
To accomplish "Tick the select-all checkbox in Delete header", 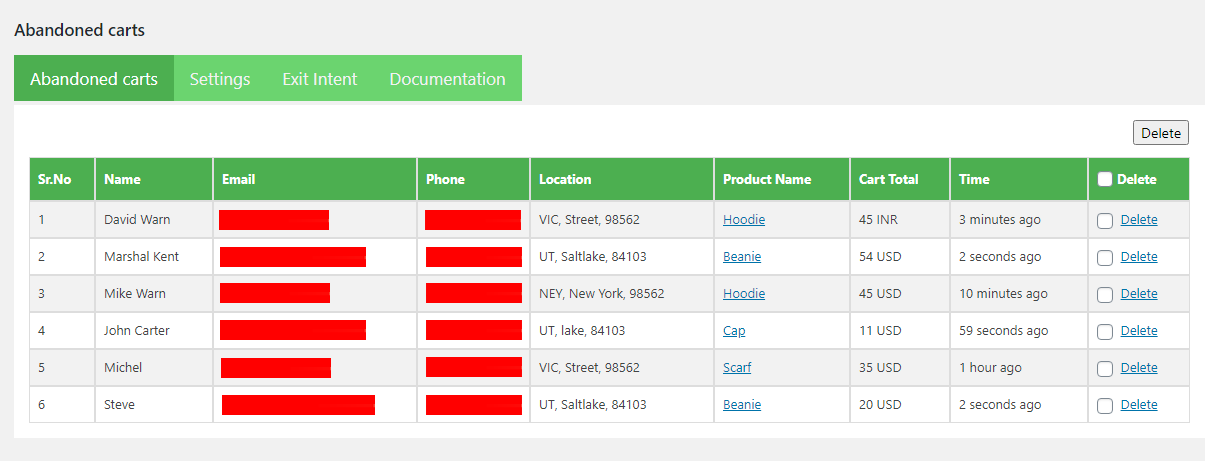I will point(1105,179).
